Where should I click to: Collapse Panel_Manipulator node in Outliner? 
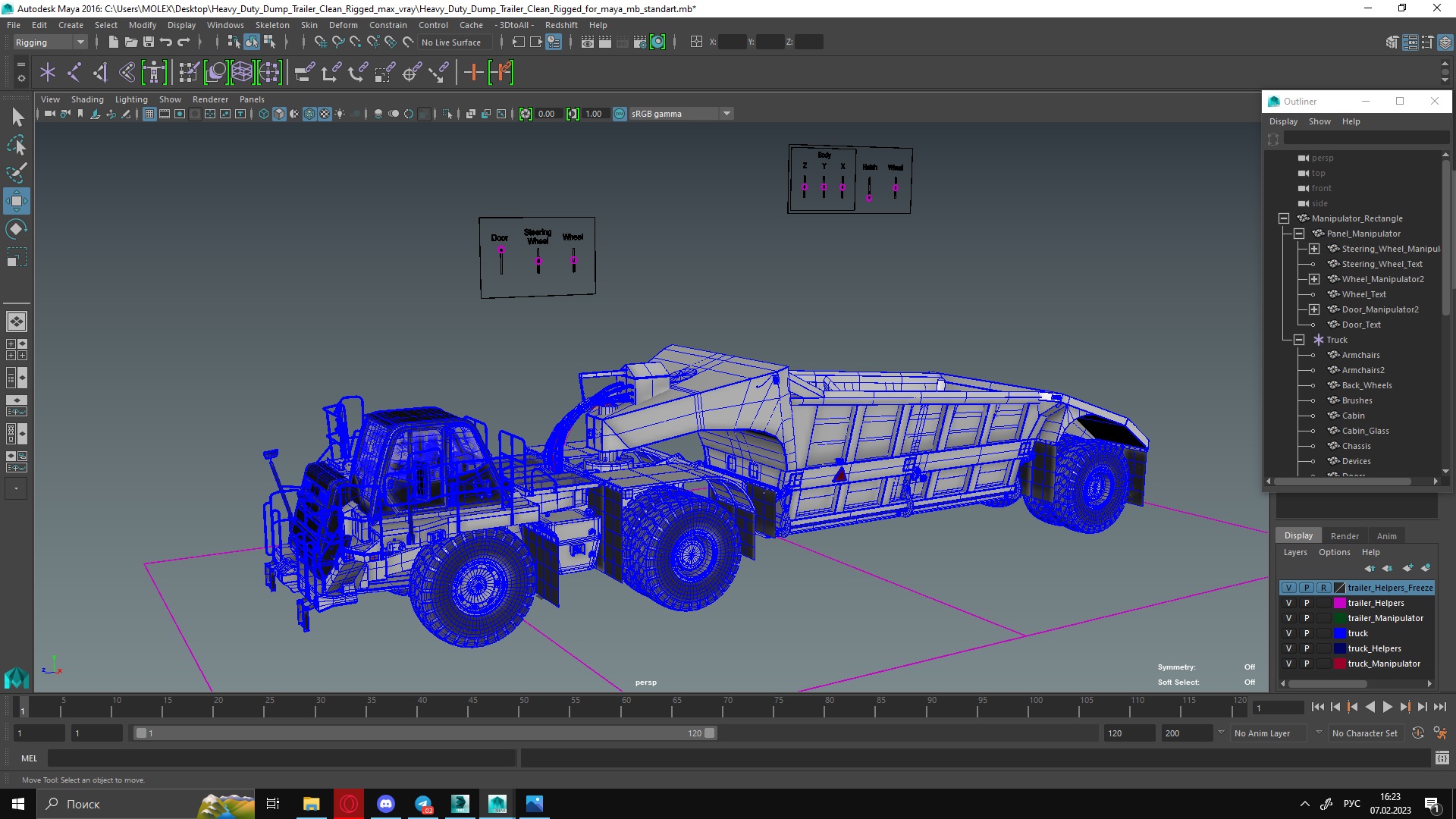[1299, 234]
